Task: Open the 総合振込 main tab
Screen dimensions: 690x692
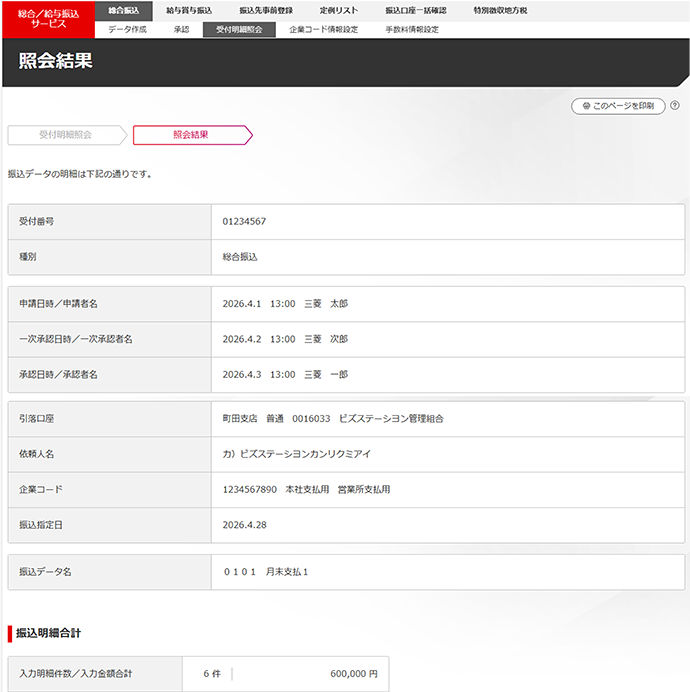Action: (124, 10)
